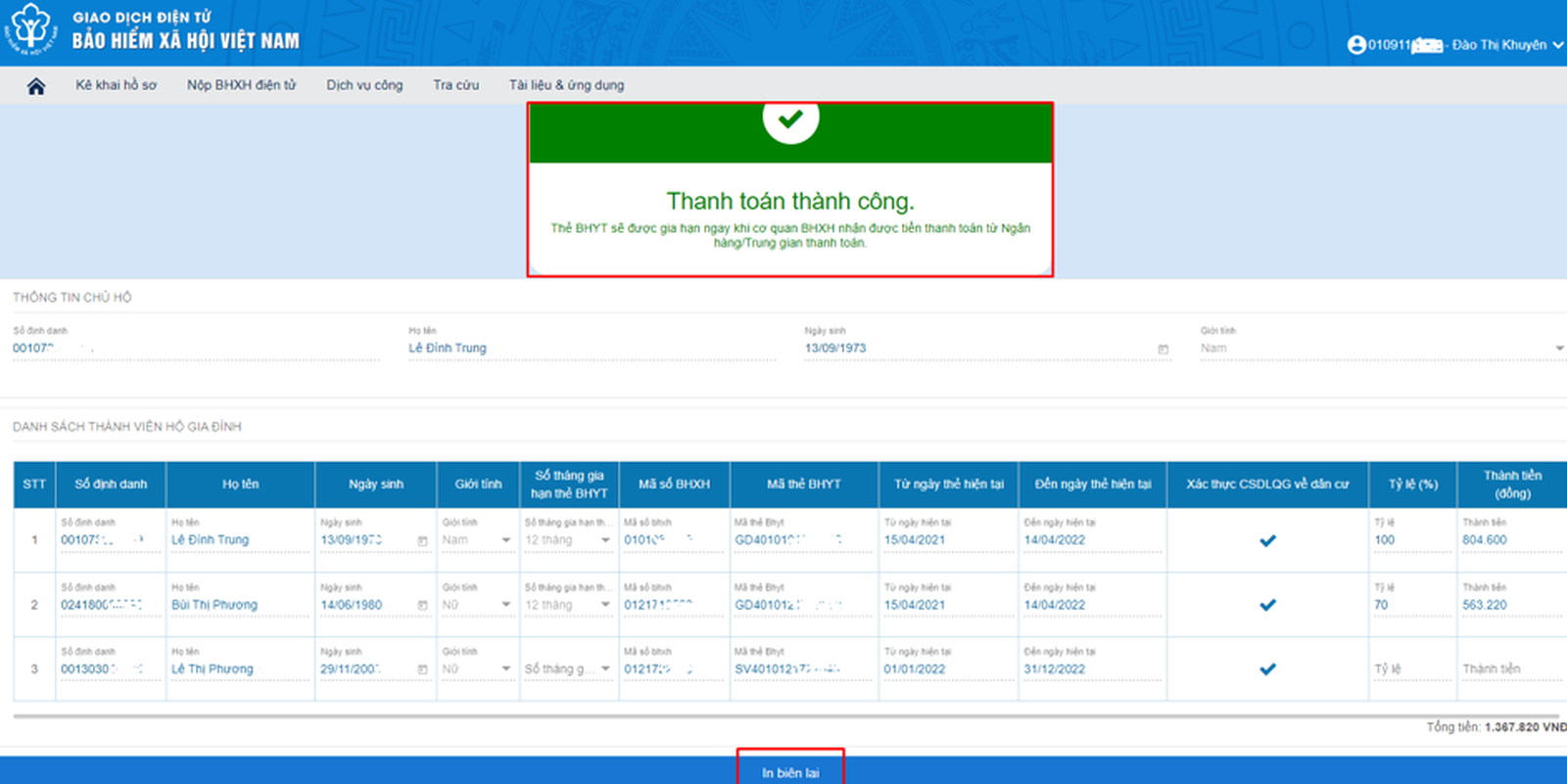Open the gender dropdown in row 1
This screenshot has width=1567, height=784.
pos(505,540)
